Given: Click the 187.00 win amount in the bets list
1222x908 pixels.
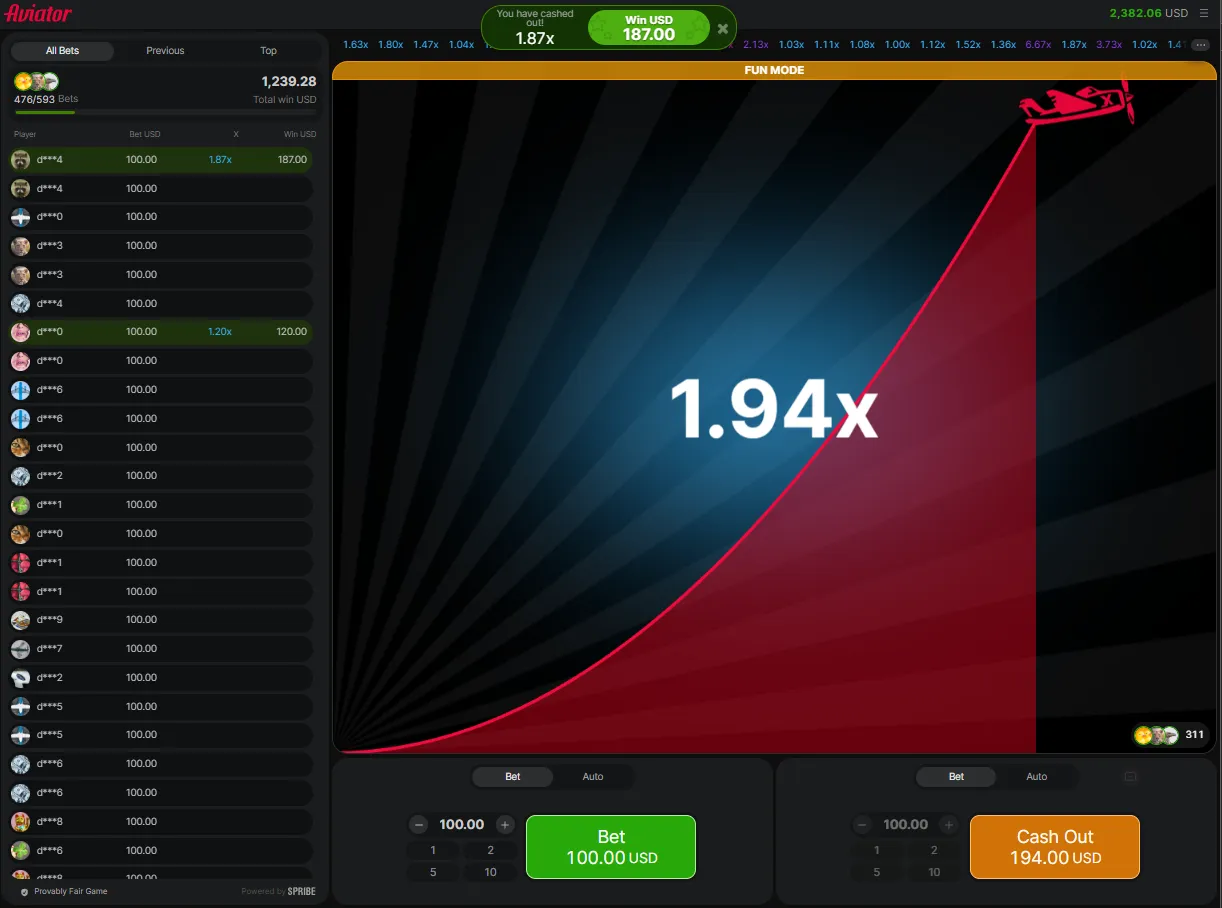Looking at the screenshot, I should point(292,160).
